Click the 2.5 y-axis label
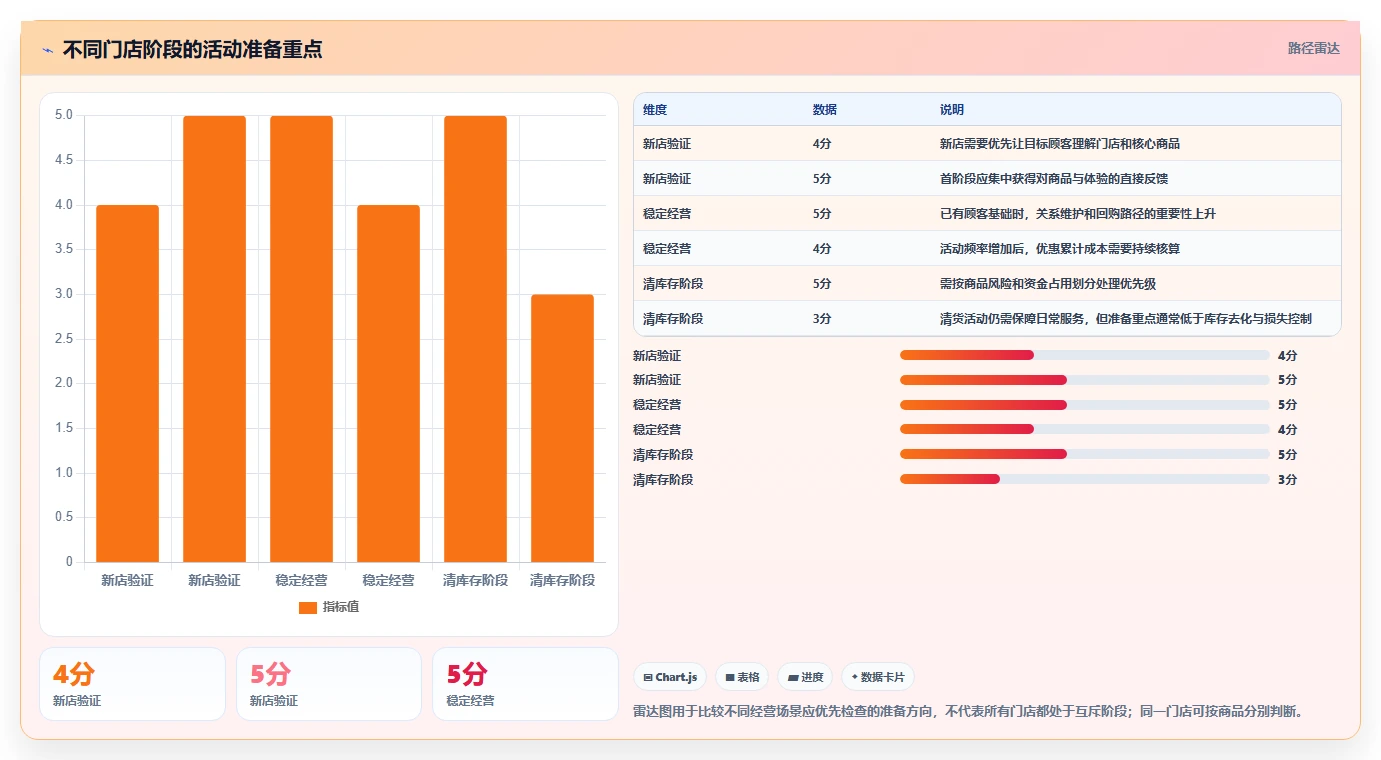Image resolution: width=1381 pixels, height=760 pixels. coord(64,338)
